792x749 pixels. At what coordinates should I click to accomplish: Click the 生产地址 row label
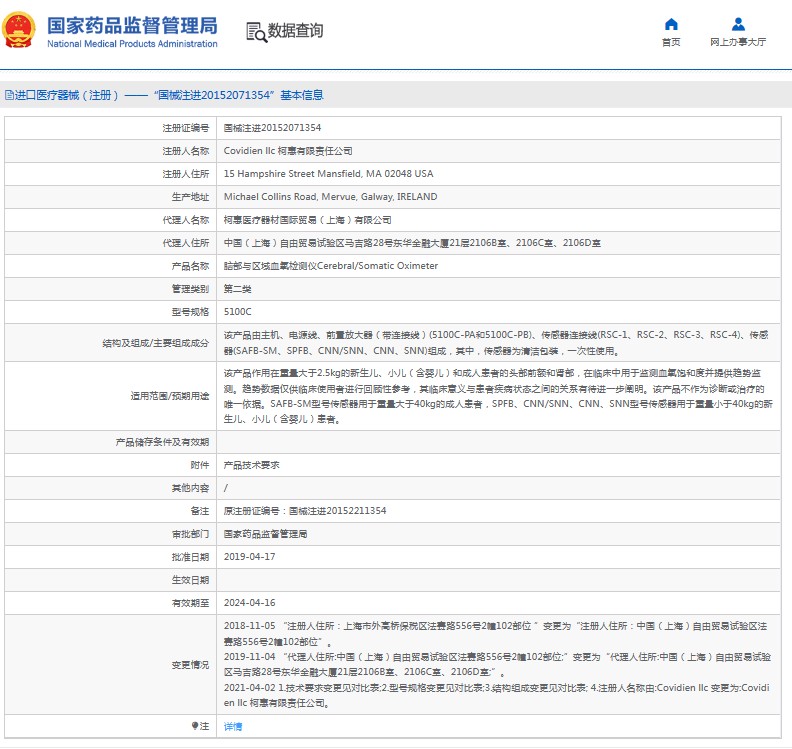click(x=190, y=197)
